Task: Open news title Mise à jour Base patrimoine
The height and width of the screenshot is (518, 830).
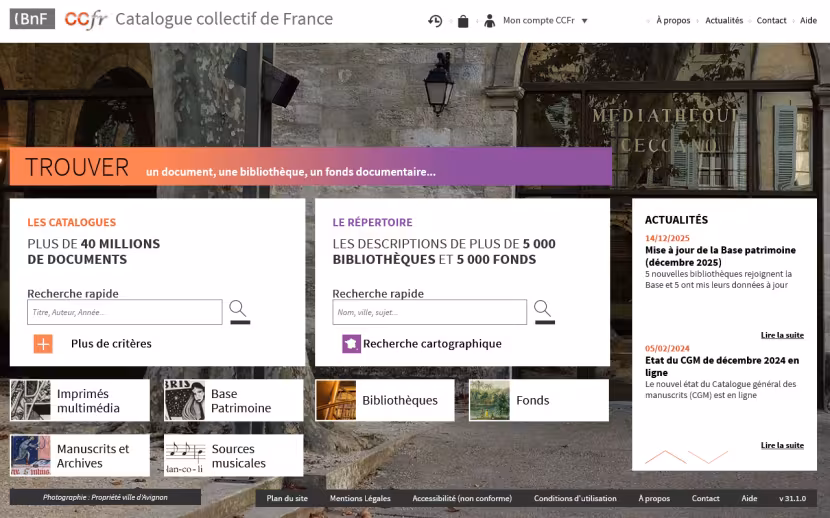Action: pyautogui.click(x=720, y=256)
